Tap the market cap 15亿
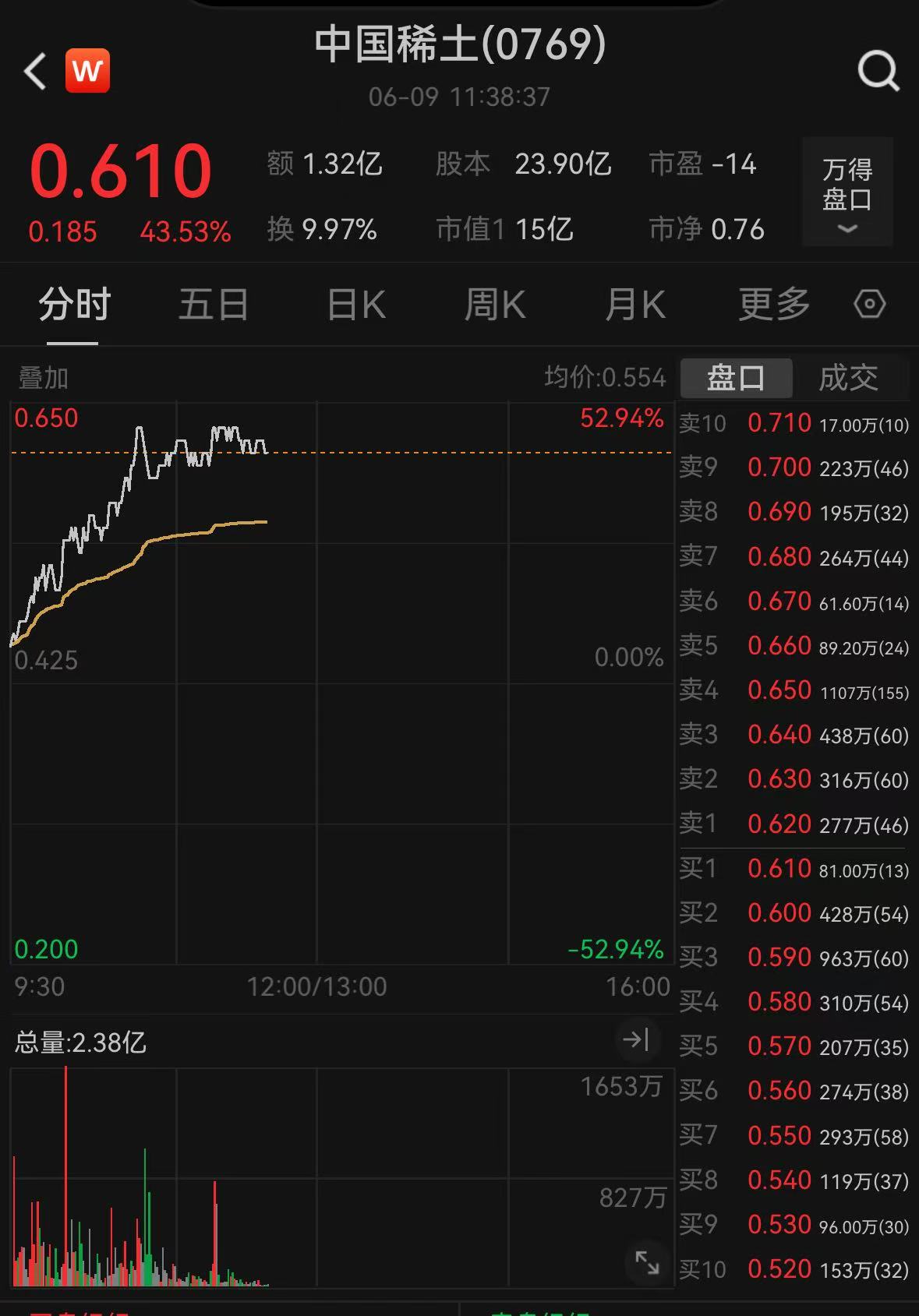This screenshot has width=919, height=1316. click(x=544, y=230)
